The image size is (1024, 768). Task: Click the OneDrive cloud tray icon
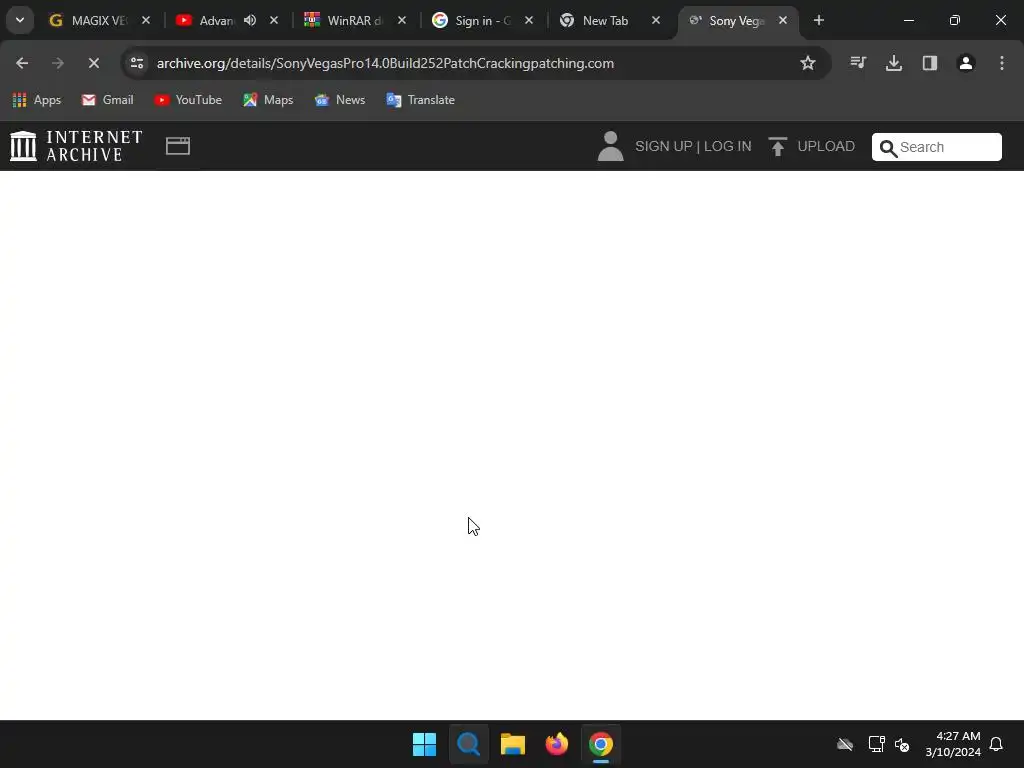(845, 744)
